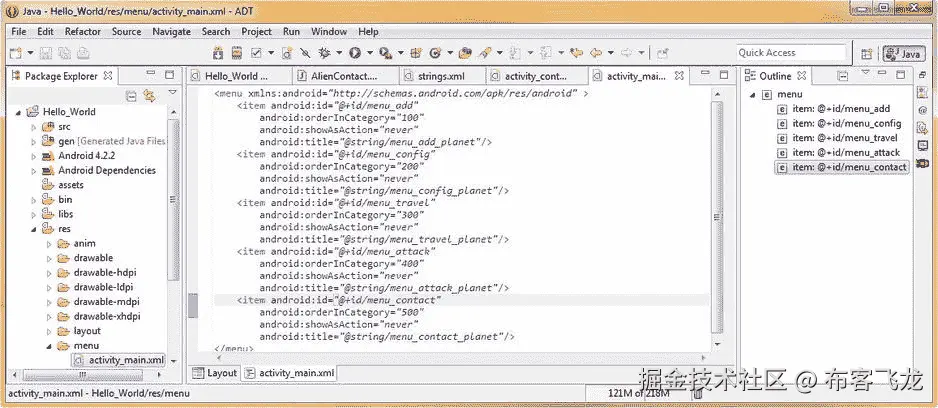This screenshot has height=408, width=938.
Task: Close the Outline view tab
Action: (x=802, y=76)
